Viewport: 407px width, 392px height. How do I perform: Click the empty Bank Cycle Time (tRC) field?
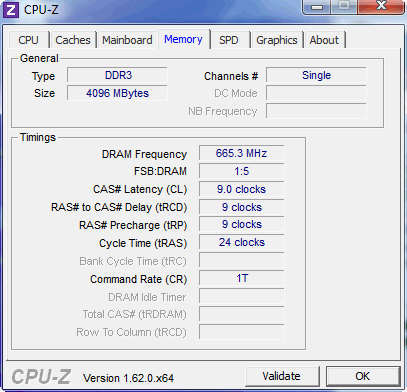tap(242, 260)
